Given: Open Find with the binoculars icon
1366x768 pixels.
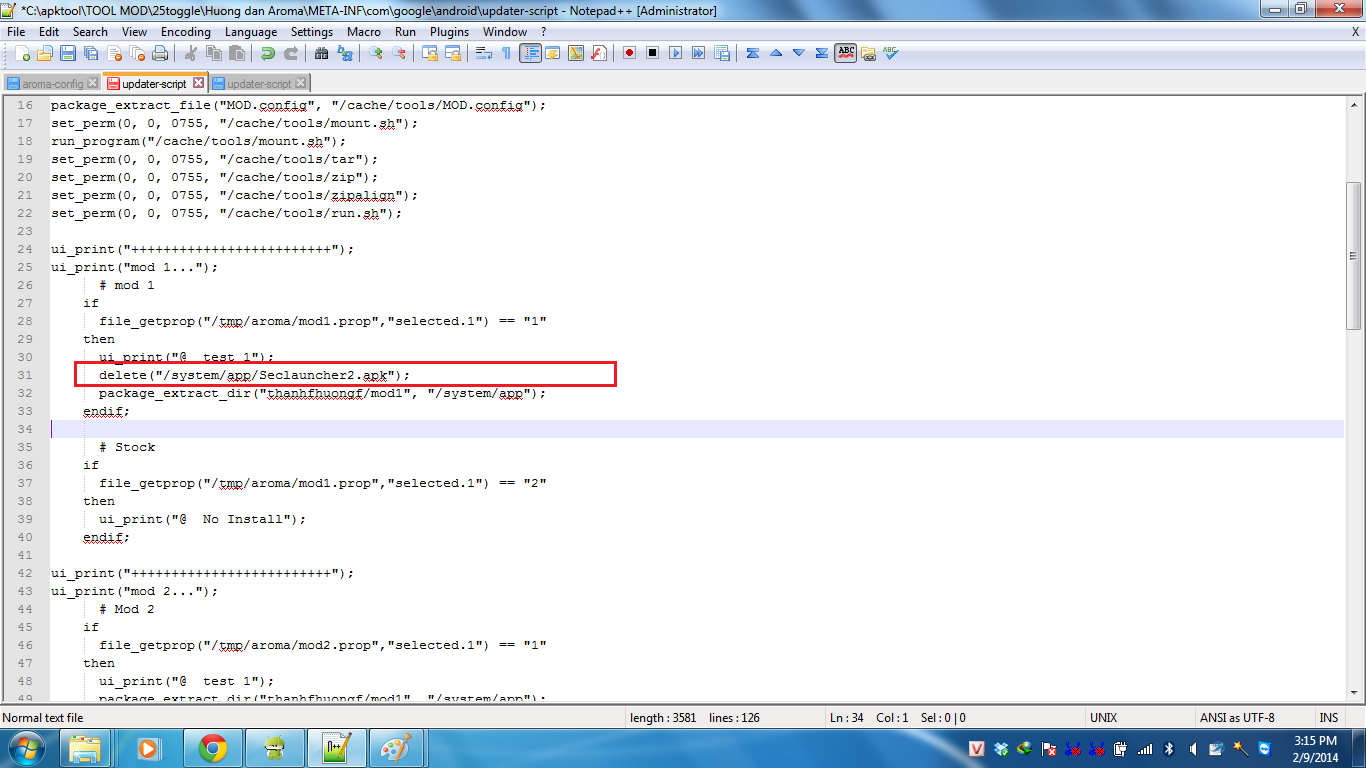Looking at the screenshot, I should pyautogui.click(x=321, y=53).
